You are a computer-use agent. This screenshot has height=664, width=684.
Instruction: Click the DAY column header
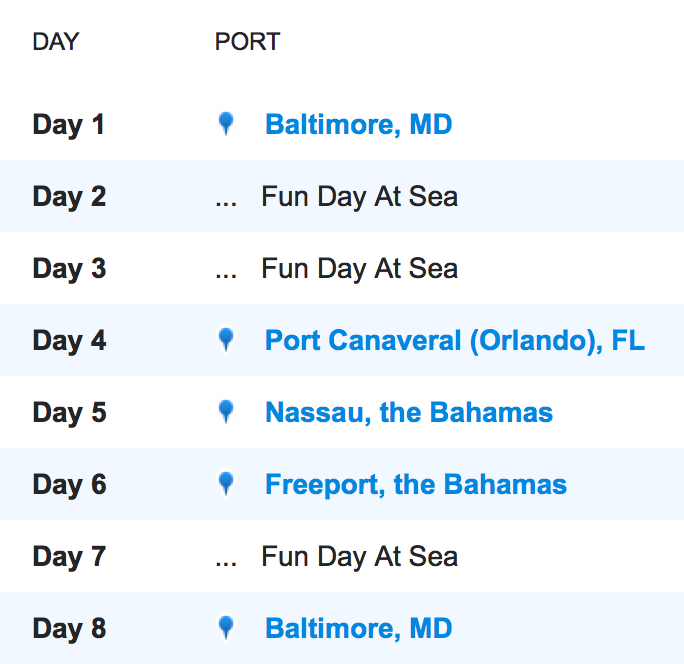(56, 42)
